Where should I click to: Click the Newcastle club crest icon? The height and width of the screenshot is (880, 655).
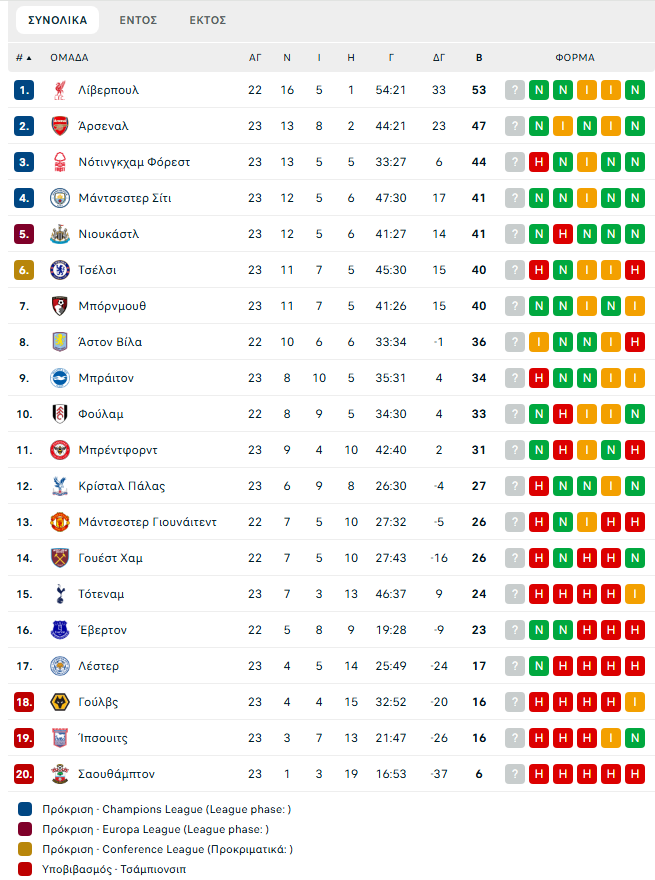point(59,234)
